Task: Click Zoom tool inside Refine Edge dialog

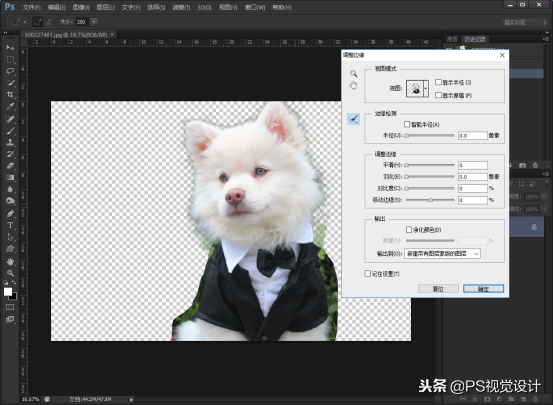Action: pos(353,73)
